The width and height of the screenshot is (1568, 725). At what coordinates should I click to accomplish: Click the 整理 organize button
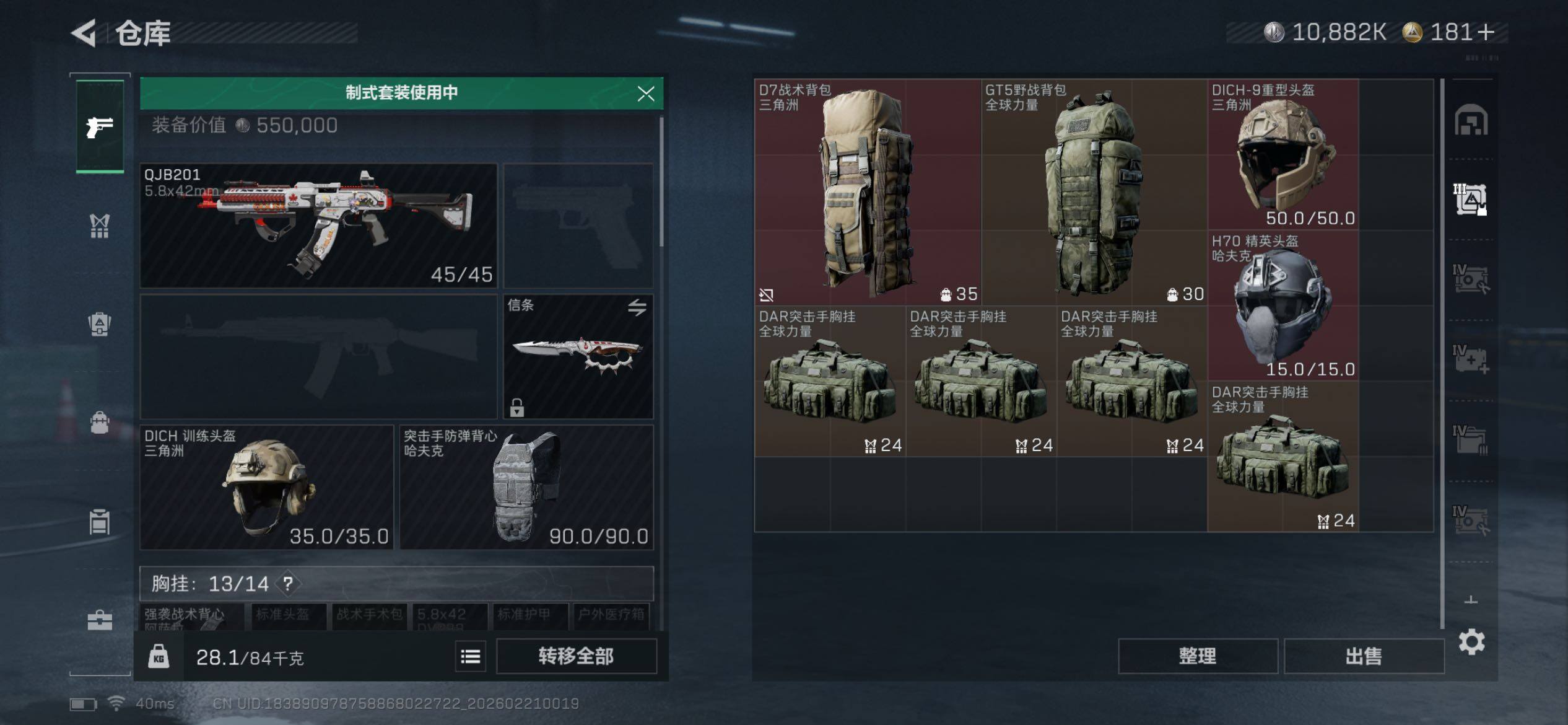[1198, 656]
